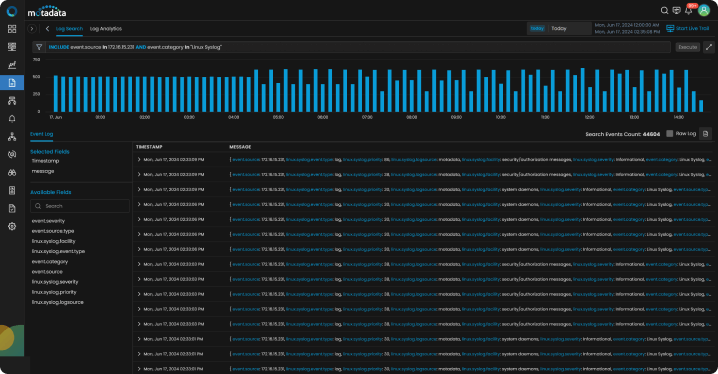The image size is (718, 374).
Task: Open the report document icon in sidebar
Action: click(12, 208)
